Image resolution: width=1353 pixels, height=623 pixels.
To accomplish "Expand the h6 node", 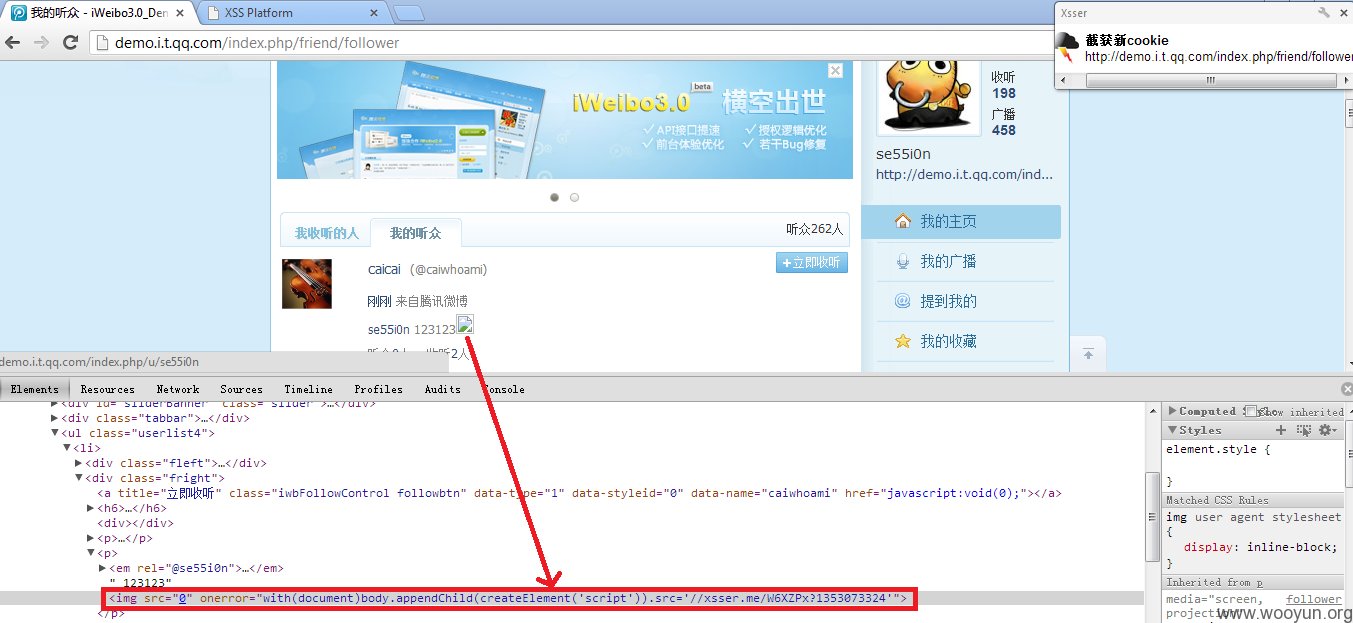I will [x=91, y=508].
